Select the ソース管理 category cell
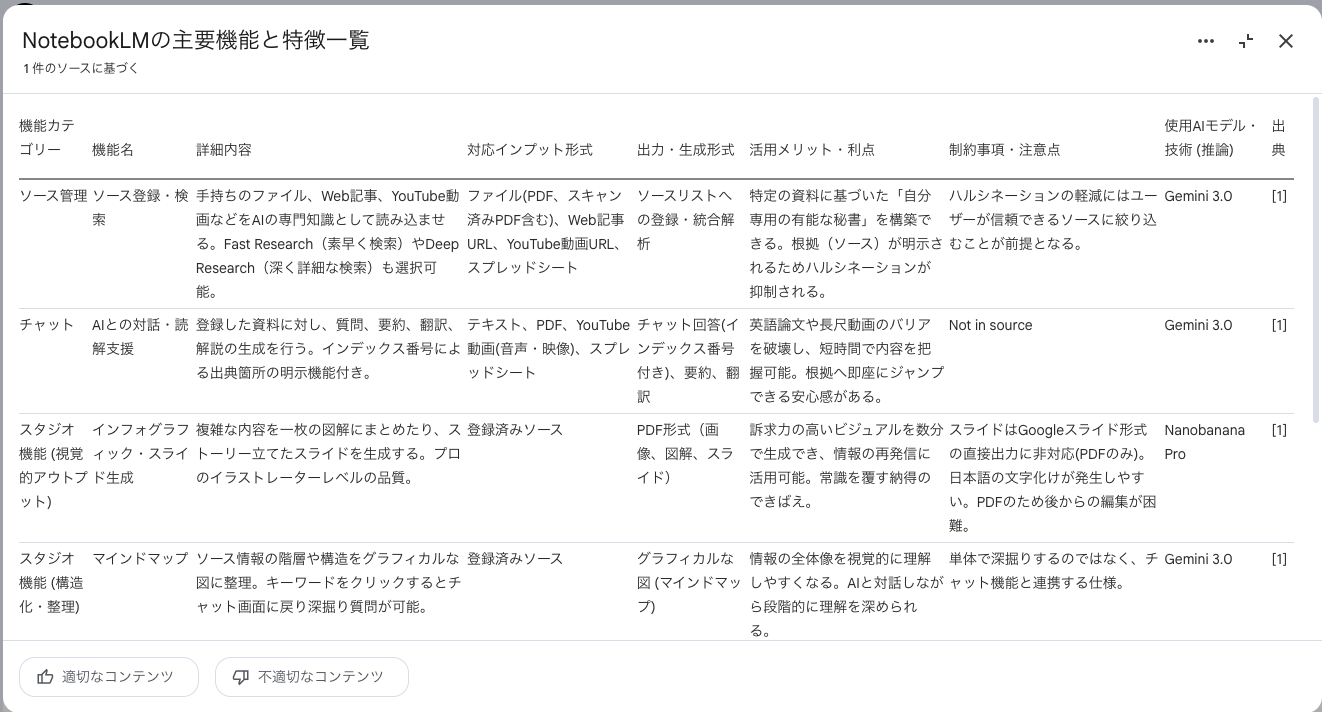1322x712 pixels. tap(54, 196)
